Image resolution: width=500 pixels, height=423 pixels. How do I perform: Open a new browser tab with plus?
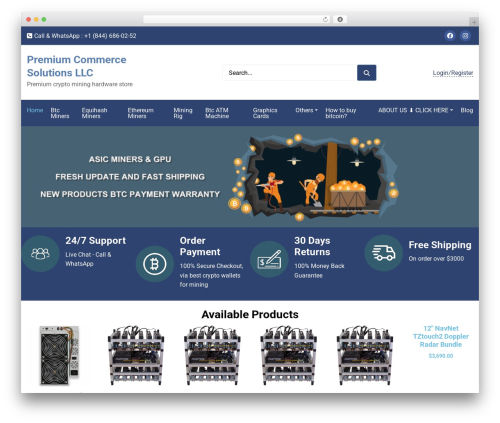point(474,22)
